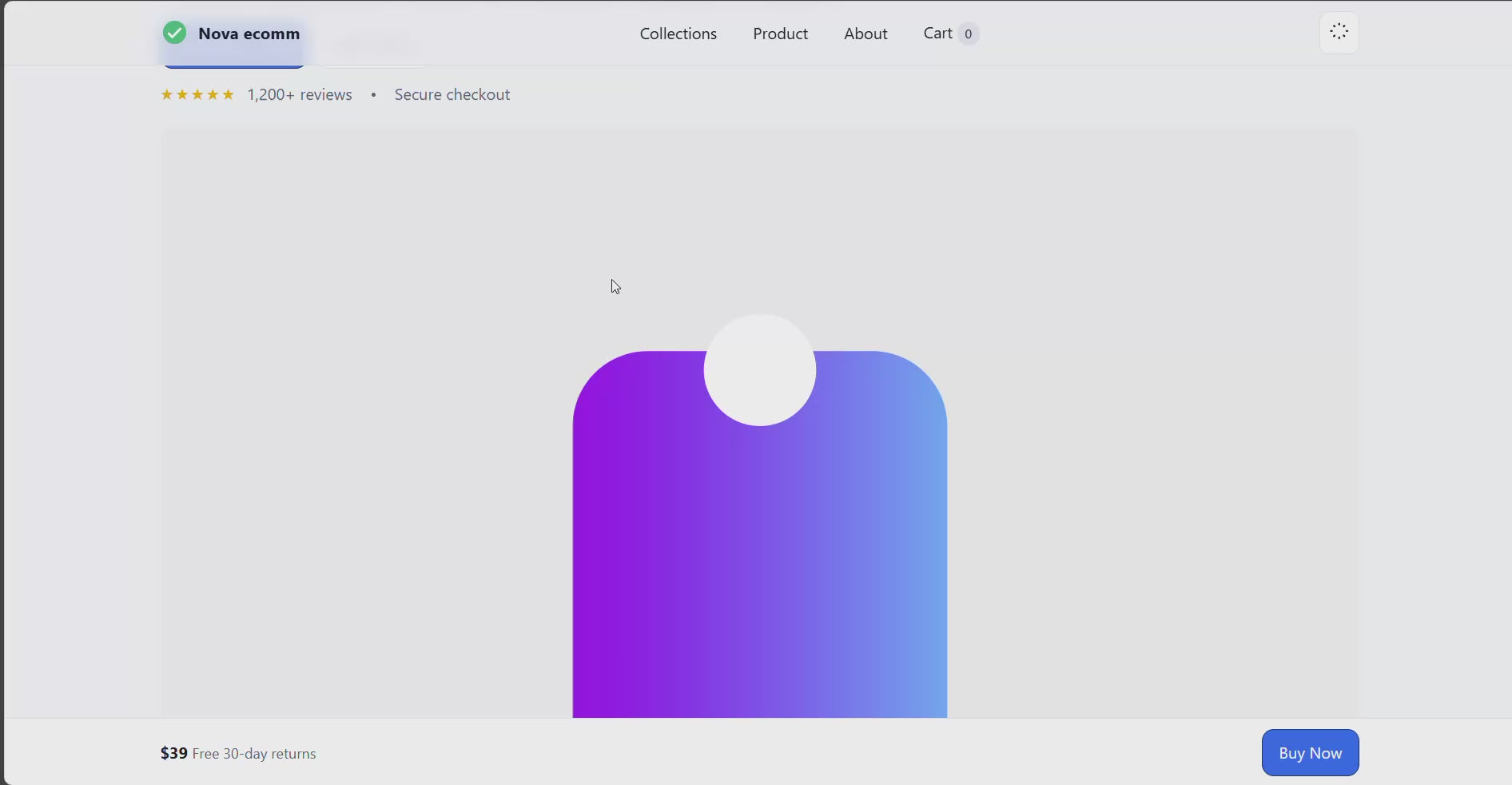Click the 1,200+ reviews text
1512x785 pixels.
pos(300,94)
